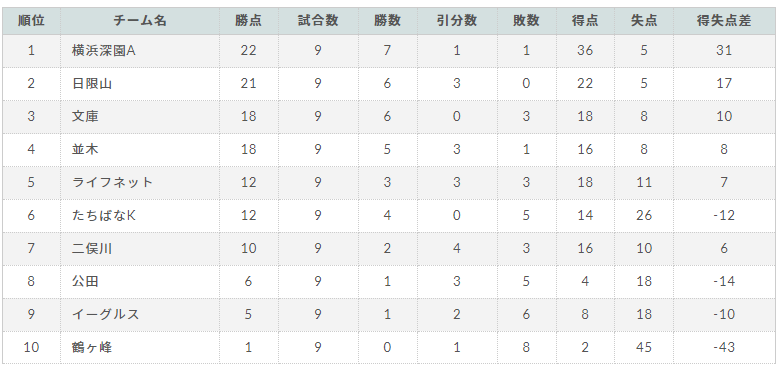This screenshot has width=779, height=368.
Task: Click the 鶴ヶ峰 team name
Action: (92, 347)
